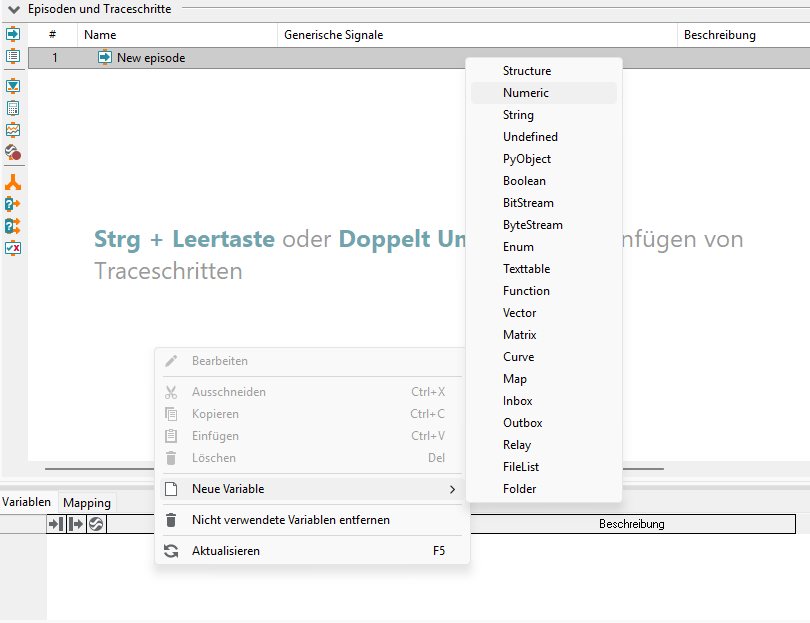The height and width of the screenshot is (623, 810).
Task: Create a Boolean variable
Action: [544, 181]
